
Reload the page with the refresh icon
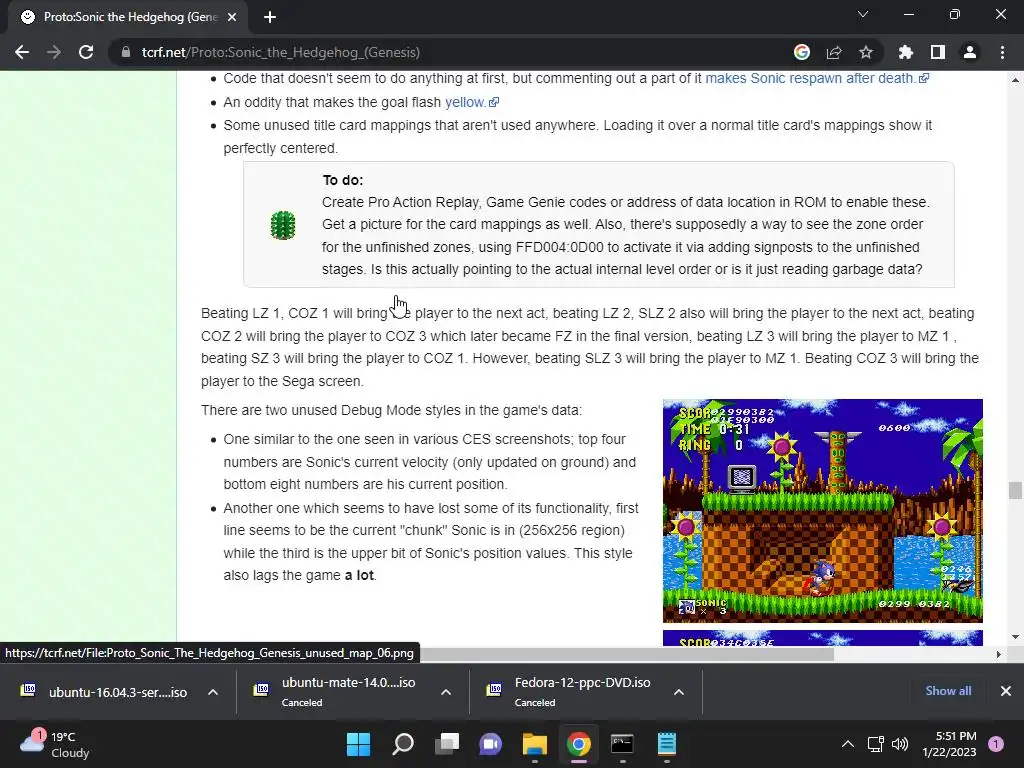click(86, 52)
